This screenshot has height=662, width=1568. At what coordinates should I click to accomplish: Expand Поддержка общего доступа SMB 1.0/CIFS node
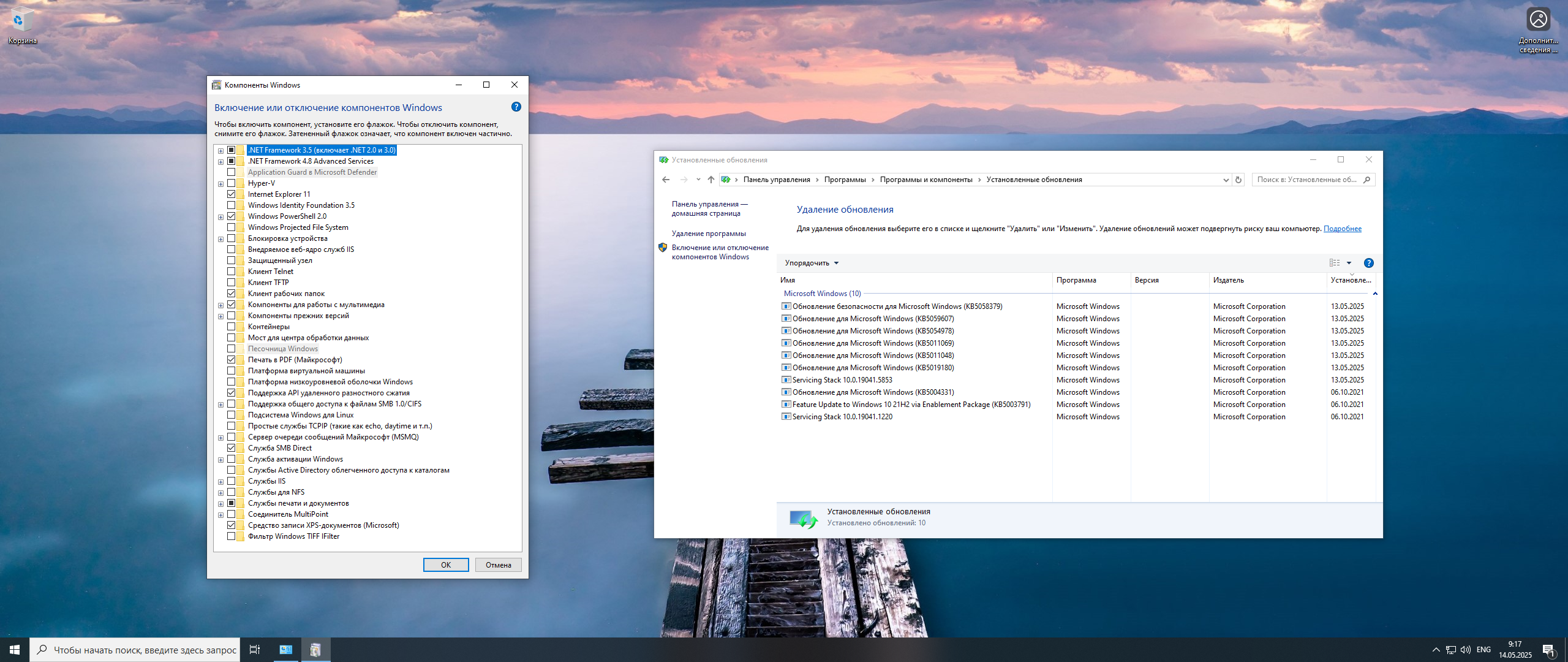click(x=221, y=405)
